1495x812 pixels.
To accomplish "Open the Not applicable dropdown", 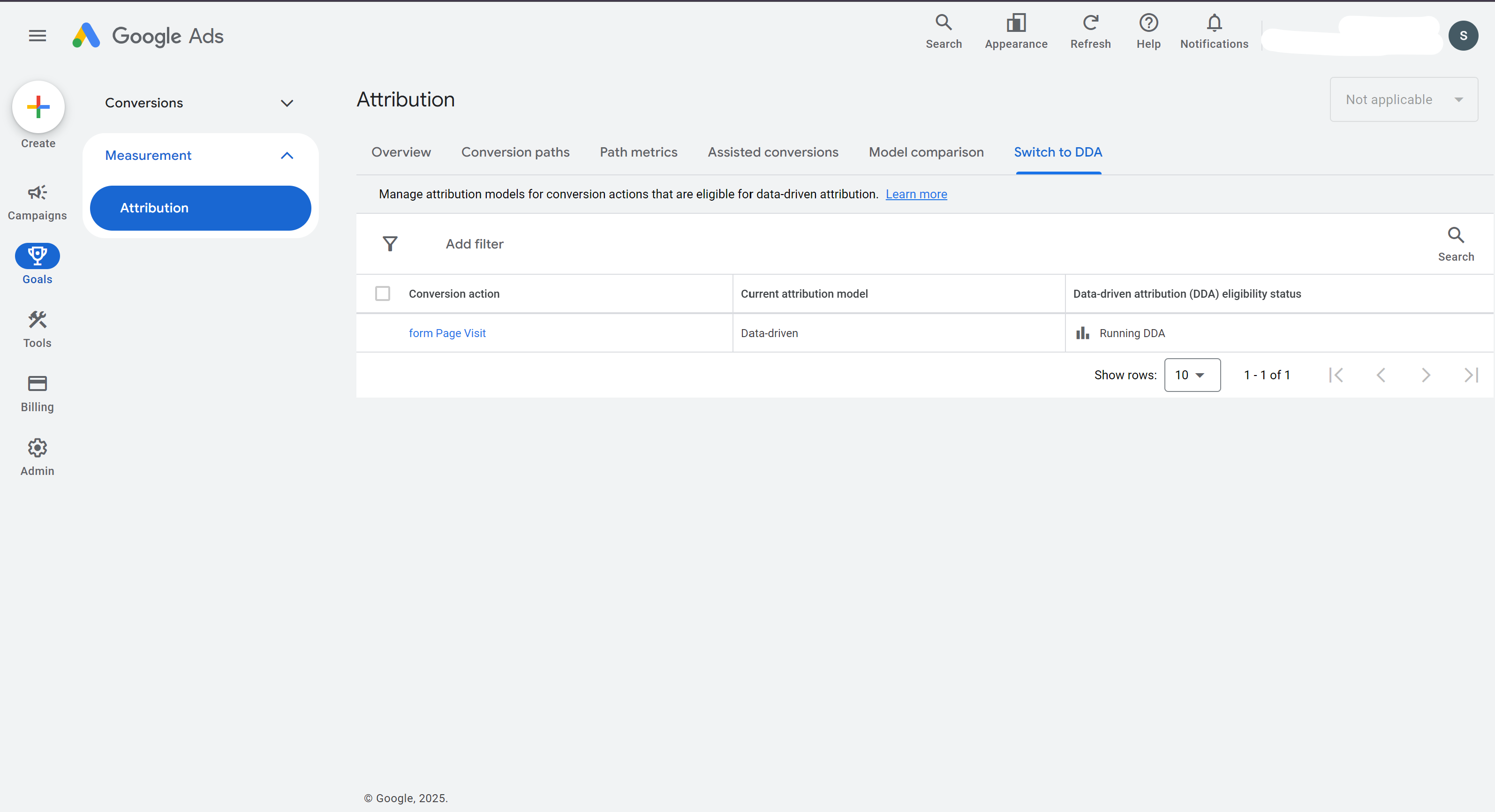I will coord(1403,100).
